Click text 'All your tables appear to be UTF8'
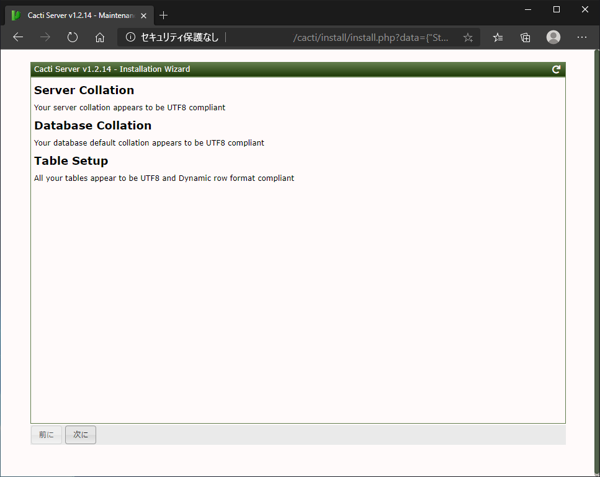Screen dimensions: 600x477 [x=96, y=178]
